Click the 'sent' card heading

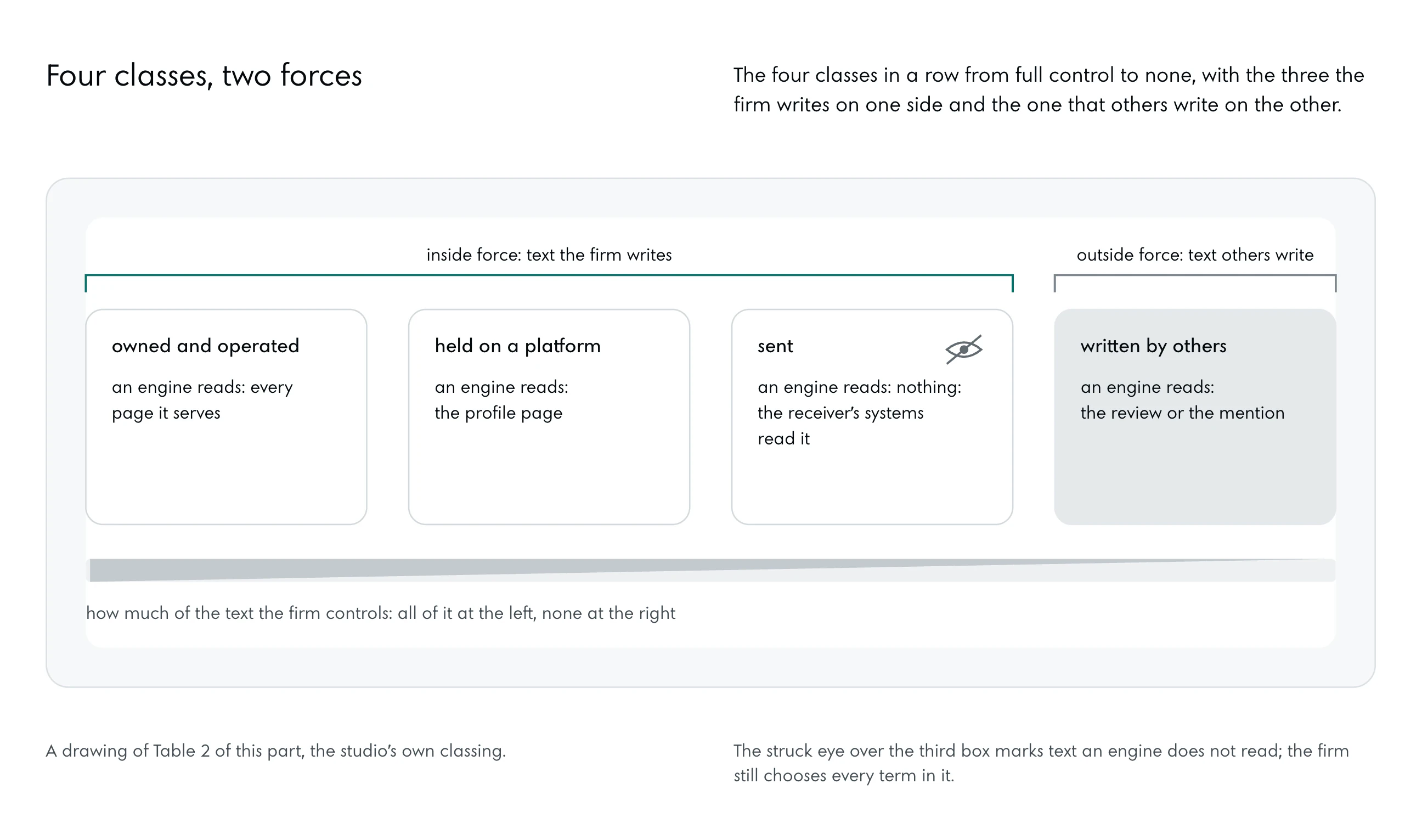click(775, 346)
